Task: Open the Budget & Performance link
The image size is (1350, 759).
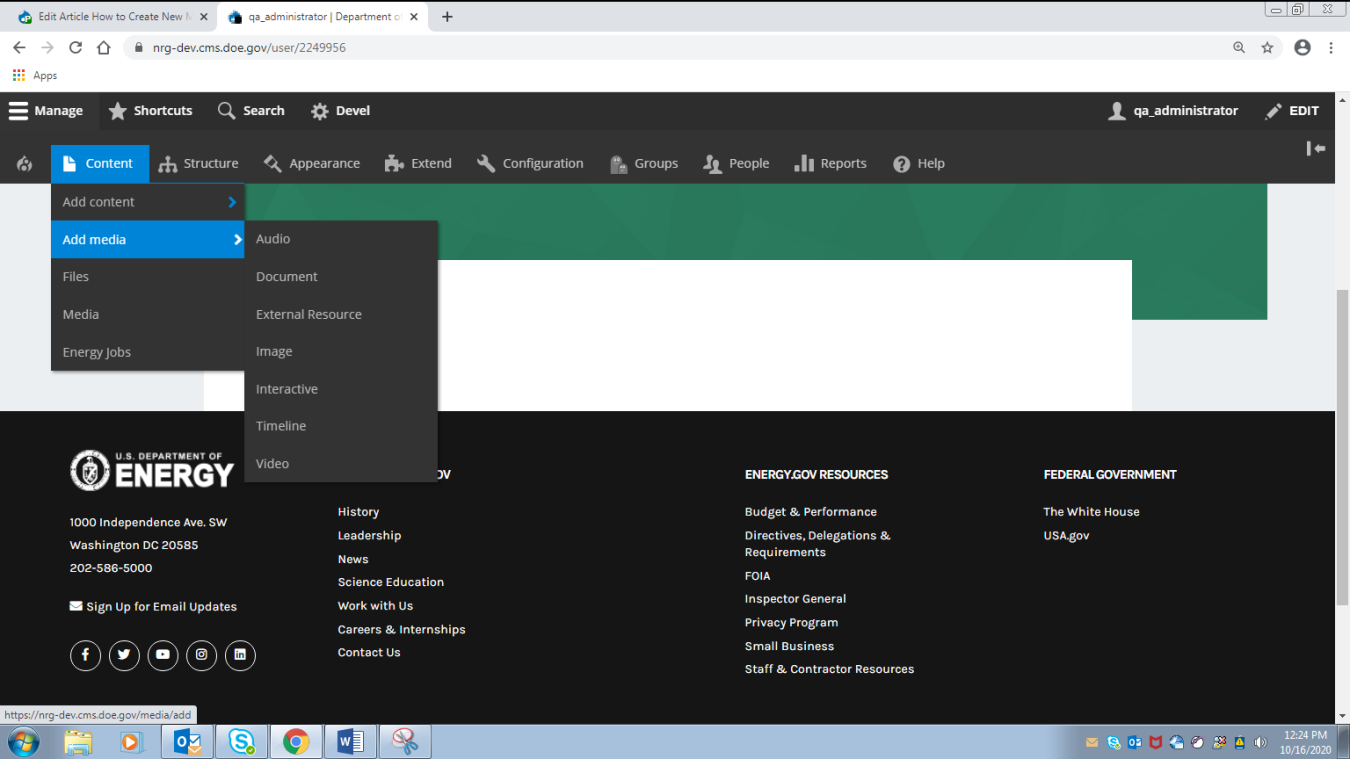Action: pyautogui.click(x=811, y=512)
